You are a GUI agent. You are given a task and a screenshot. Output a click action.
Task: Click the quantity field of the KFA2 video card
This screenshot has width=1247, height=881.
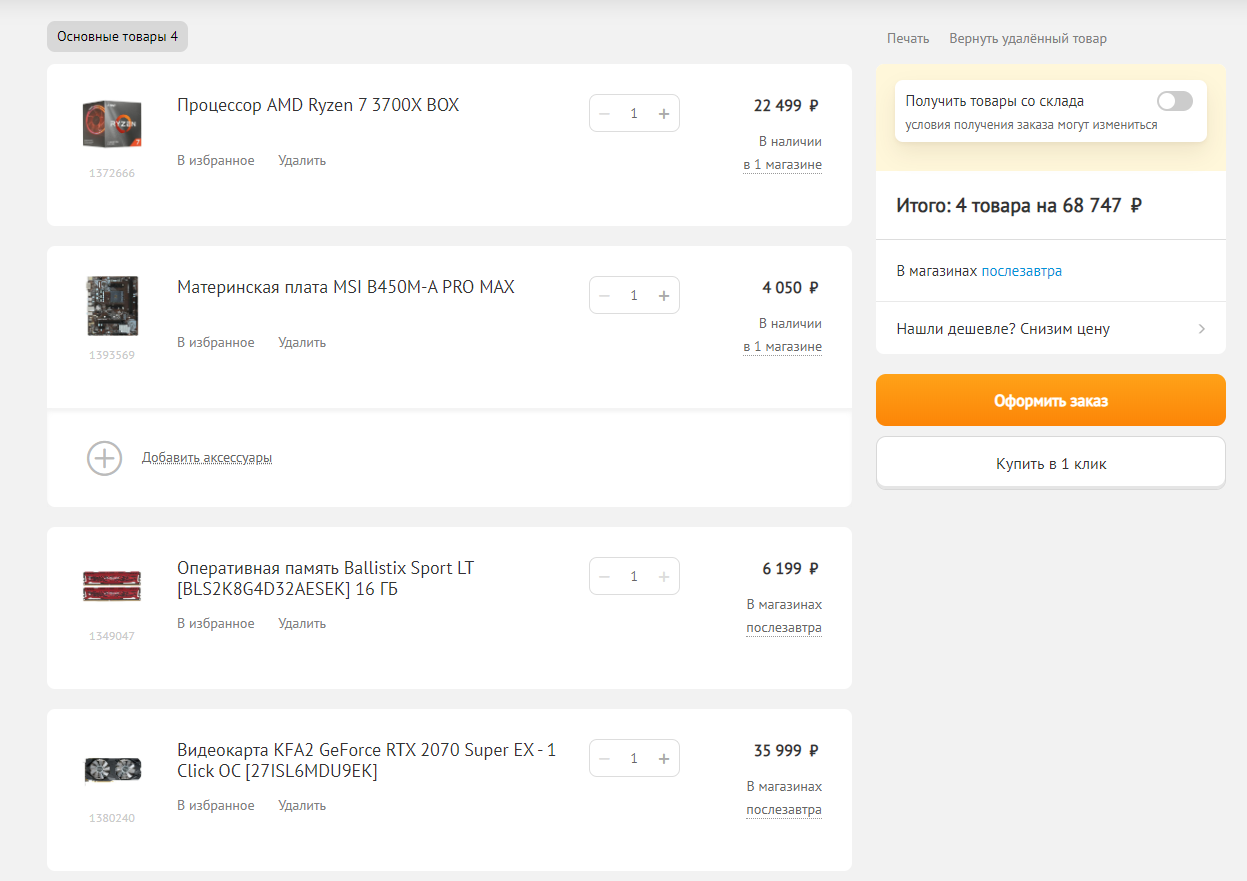pos(634,759)
